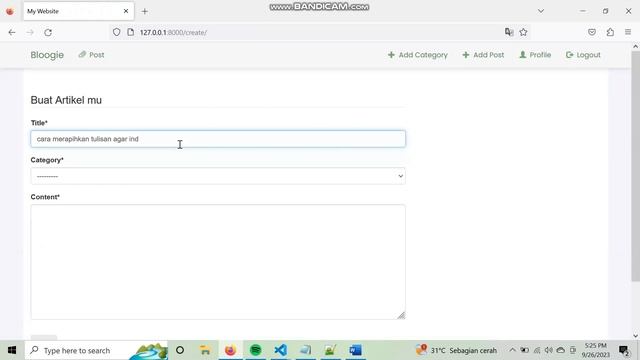Click the taskbar search box

96,350
